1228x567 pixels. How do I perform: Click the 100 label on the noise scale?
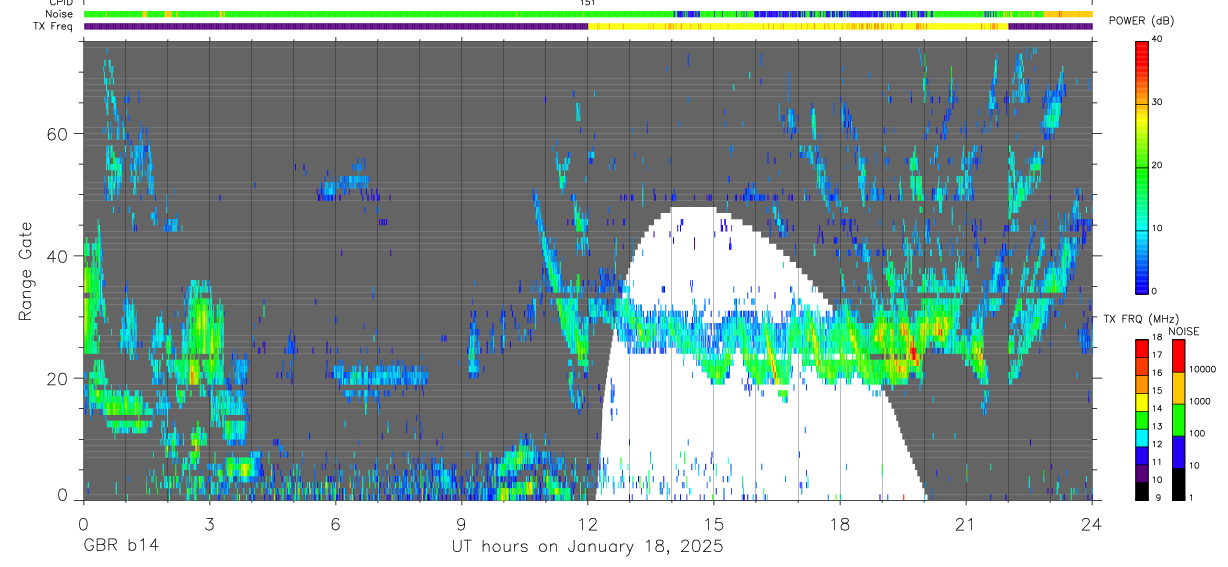tap(1197, 434)
